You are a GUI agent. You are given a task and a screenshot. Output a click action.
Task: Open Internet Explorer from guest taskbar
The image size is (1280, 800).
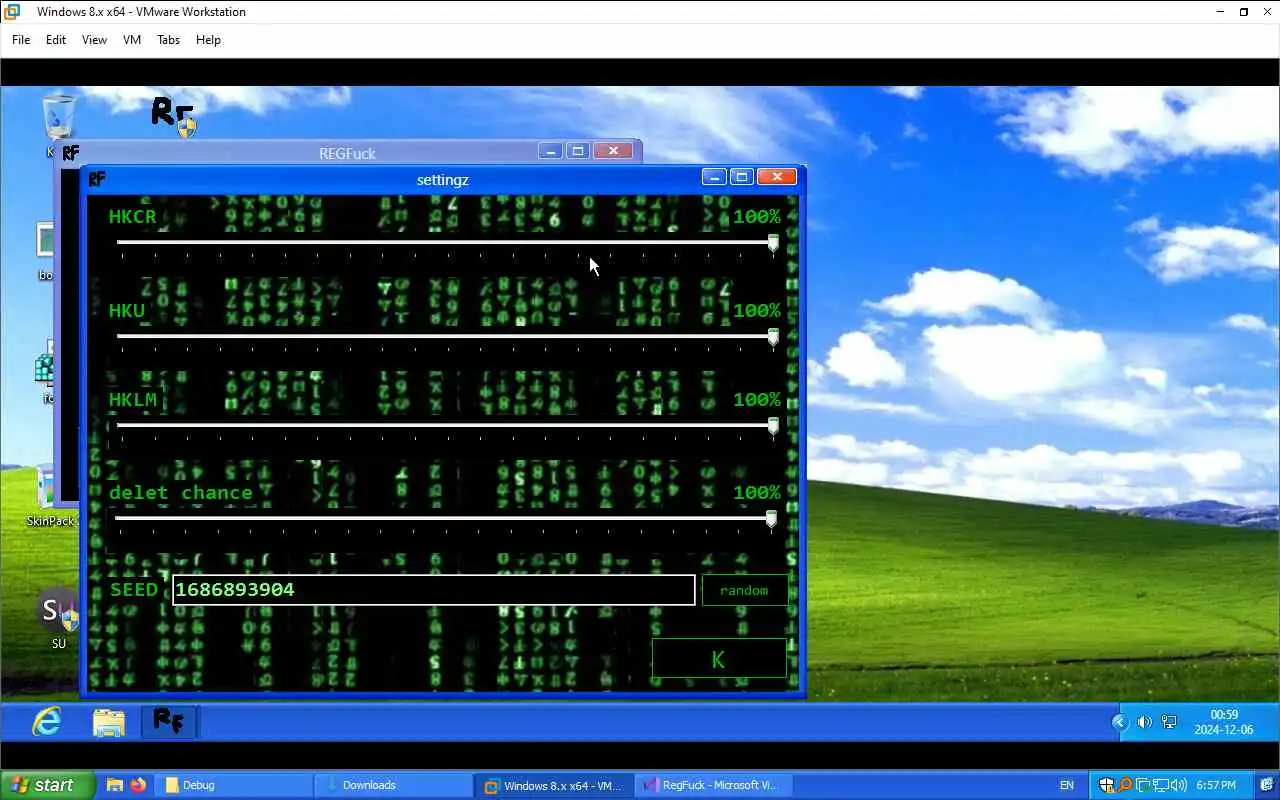(47, 721)
